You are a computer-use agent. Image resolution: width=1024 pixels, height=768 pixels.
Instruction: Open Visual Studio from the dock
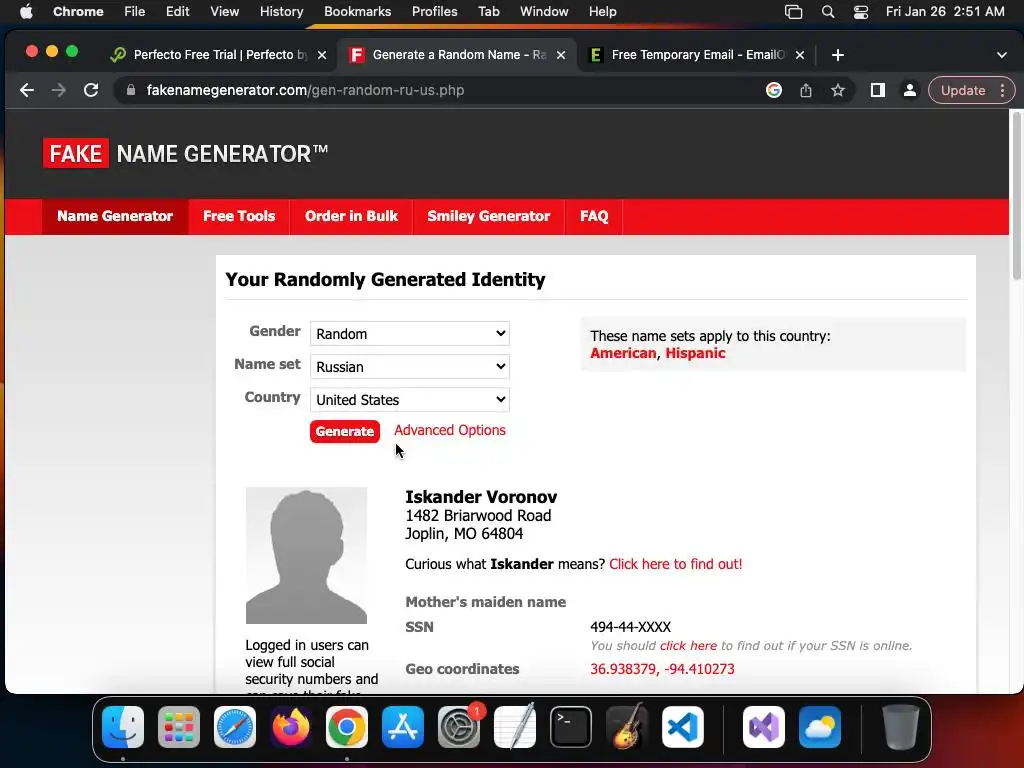point(763,727)
